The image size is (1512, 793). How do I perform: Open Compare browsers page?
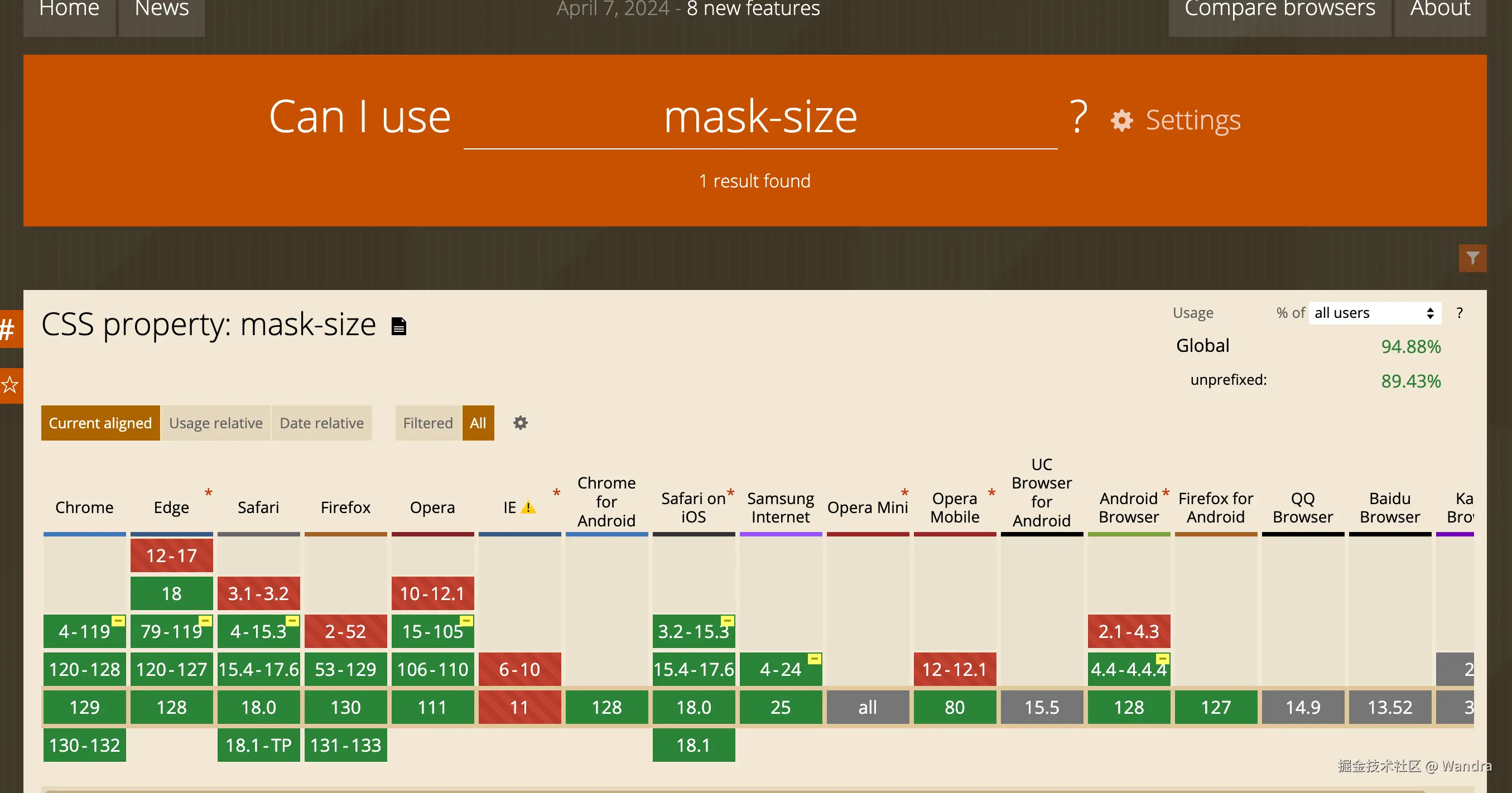point(1279,10)
